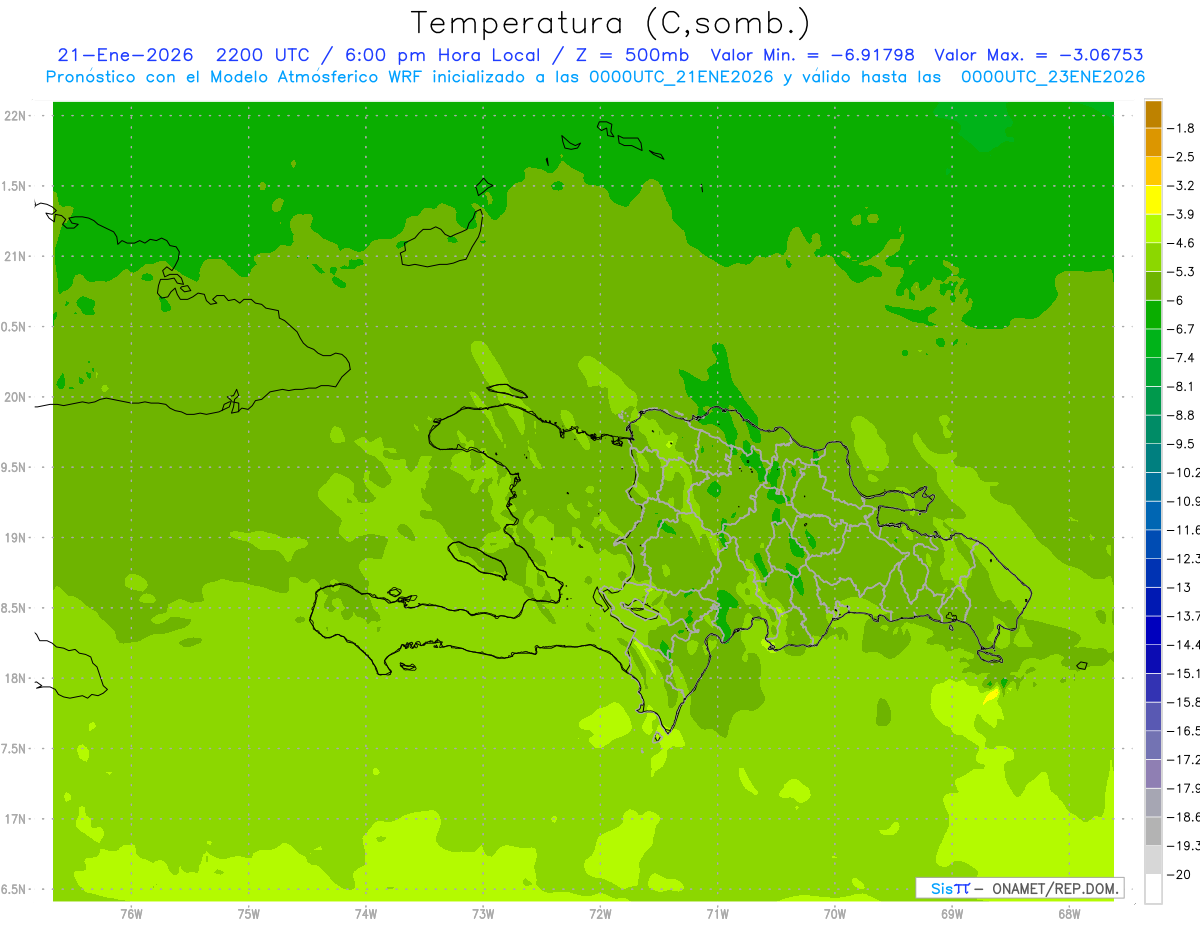Click the '-13' colorbar value
Viewport: 1200px width, 927px height.
1177,587
